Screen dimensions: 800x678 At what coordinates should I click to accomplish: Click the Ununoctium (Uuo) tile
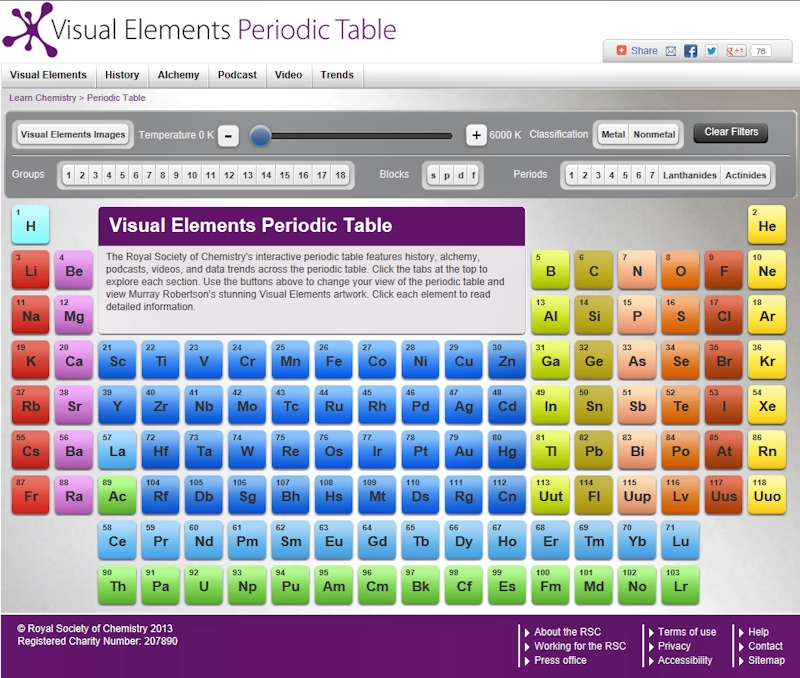pyautogui.click(x=767, y=495)
